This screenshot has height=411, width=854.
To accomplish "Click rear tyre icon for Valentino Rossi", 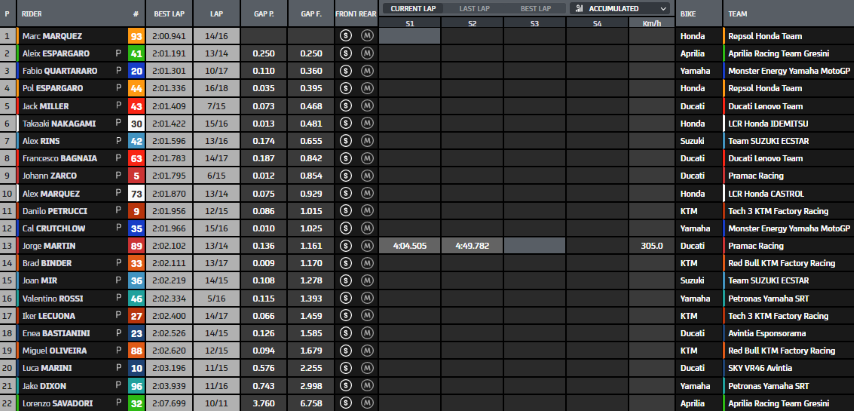I will tap(367, 298).
